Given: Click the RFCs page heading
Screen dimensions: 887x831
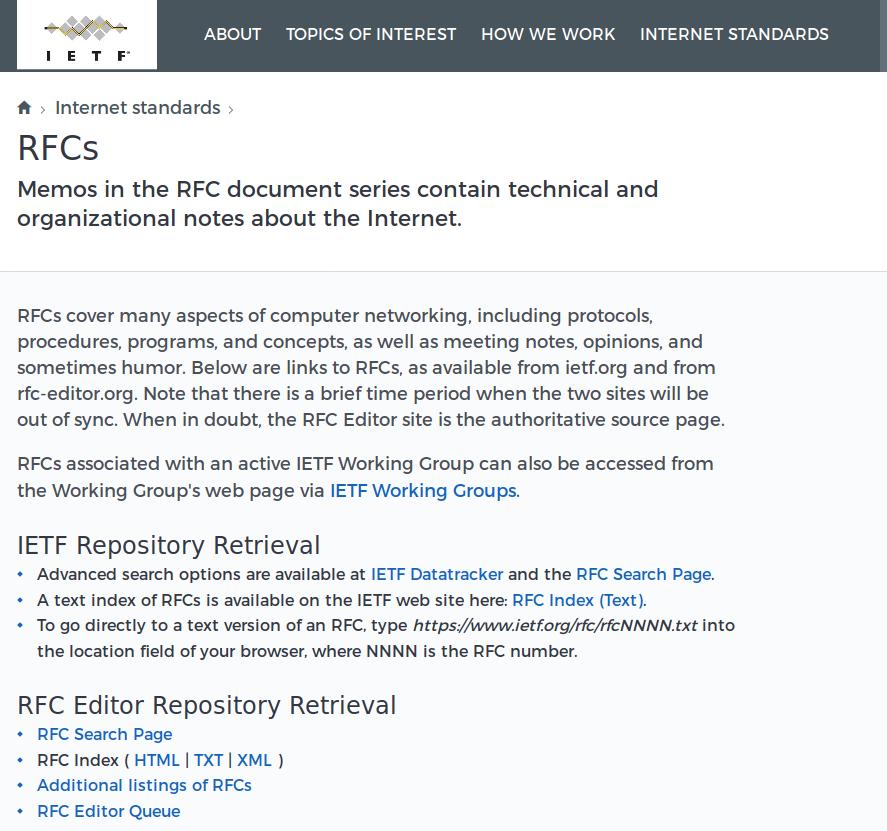Looking at the screenshot, I should pyautogui.click(x=58, y=148).
